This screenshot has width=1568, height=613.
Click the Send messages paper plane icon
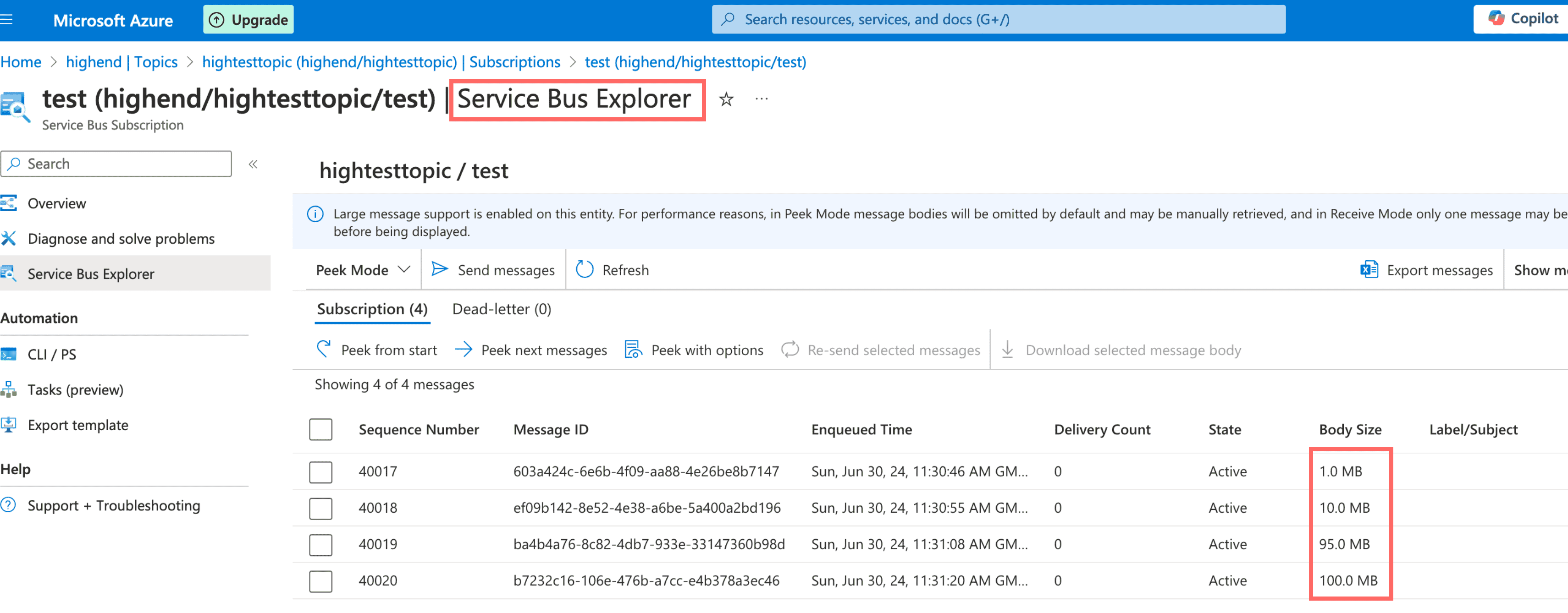[439, 269]
